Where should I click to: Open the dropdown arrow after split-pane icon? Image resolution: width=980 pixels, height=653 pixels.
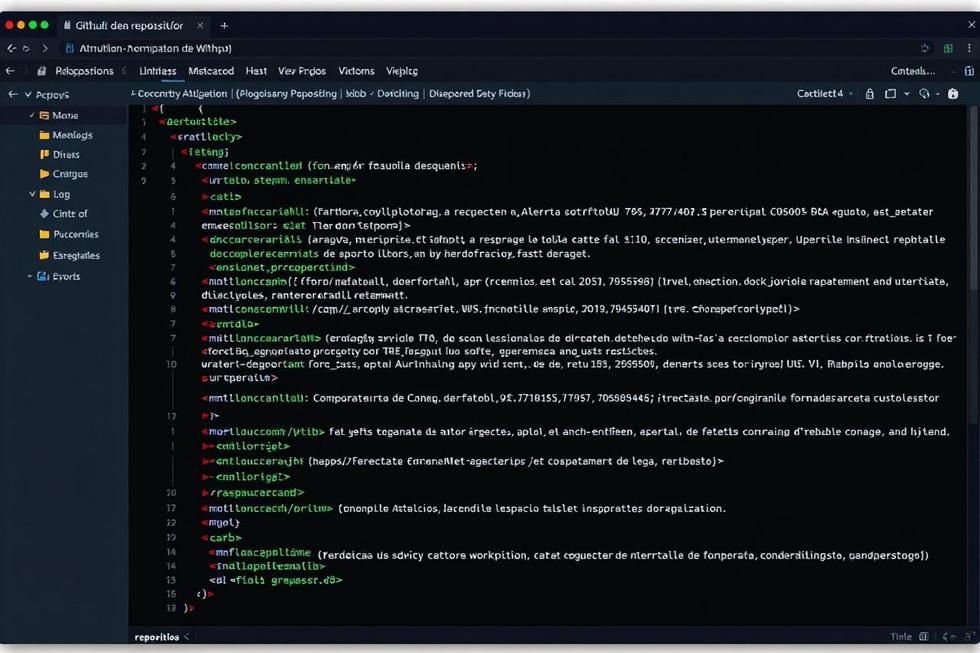point(907,94)
